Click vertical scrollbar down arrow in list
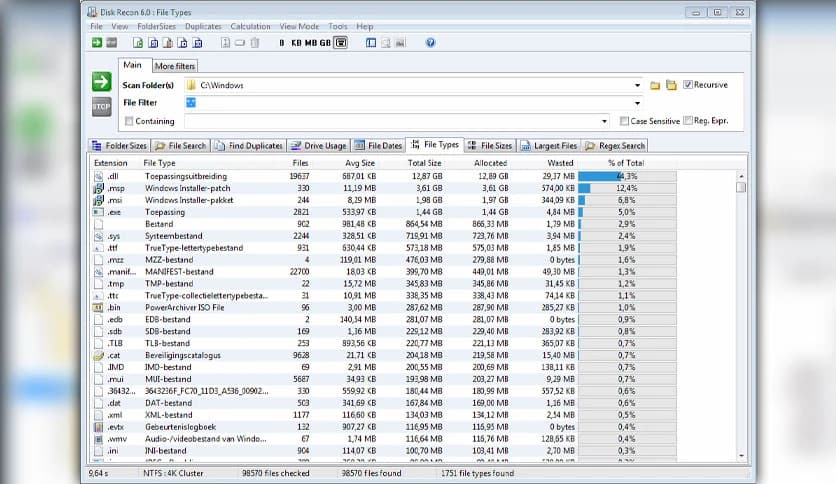The width and height of the screenshot is (836, 484). pos(741,456)
